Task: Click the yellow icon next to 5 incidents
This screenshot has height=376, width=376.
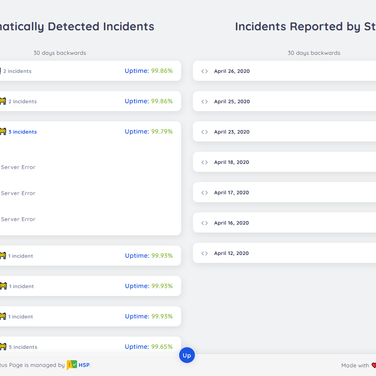Action: 3,346
